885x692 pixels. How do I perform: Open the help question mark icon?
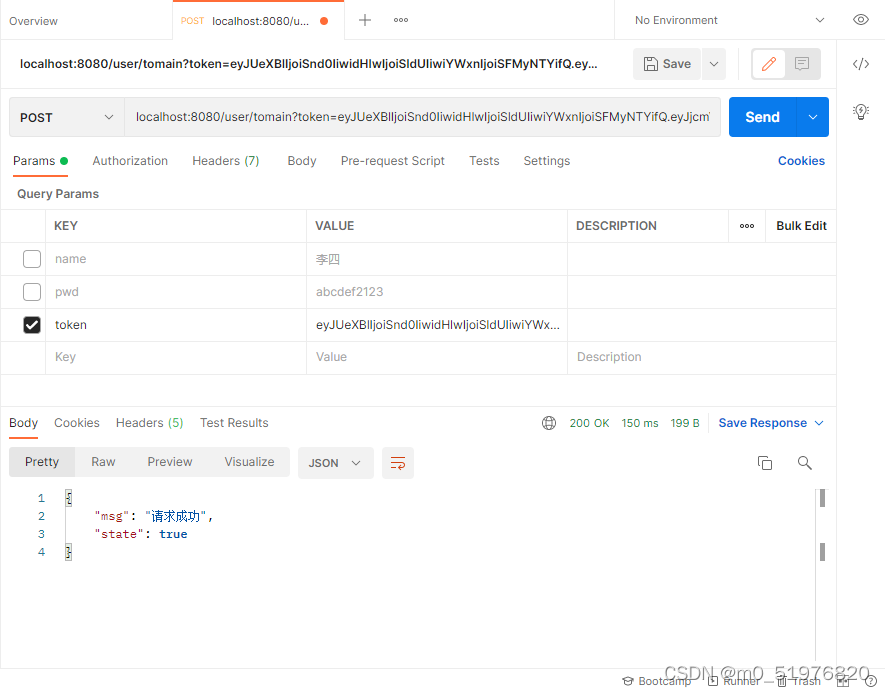pos(870,681)
